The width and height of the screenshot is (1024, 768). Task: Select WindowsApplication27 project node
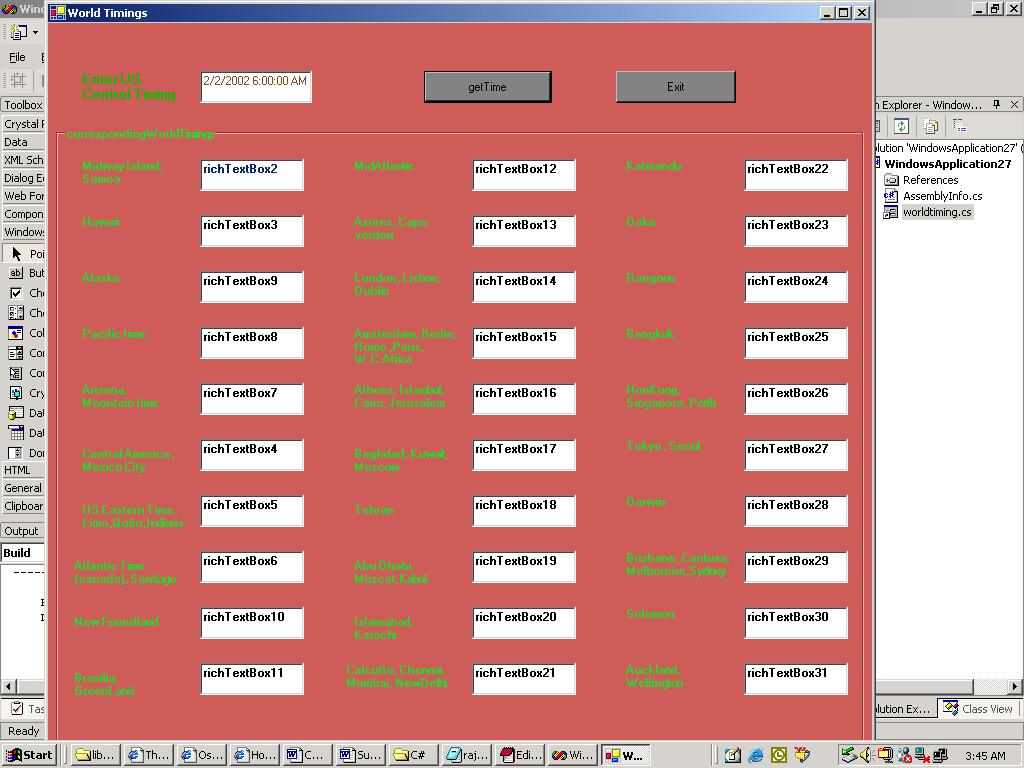point(948,164)
